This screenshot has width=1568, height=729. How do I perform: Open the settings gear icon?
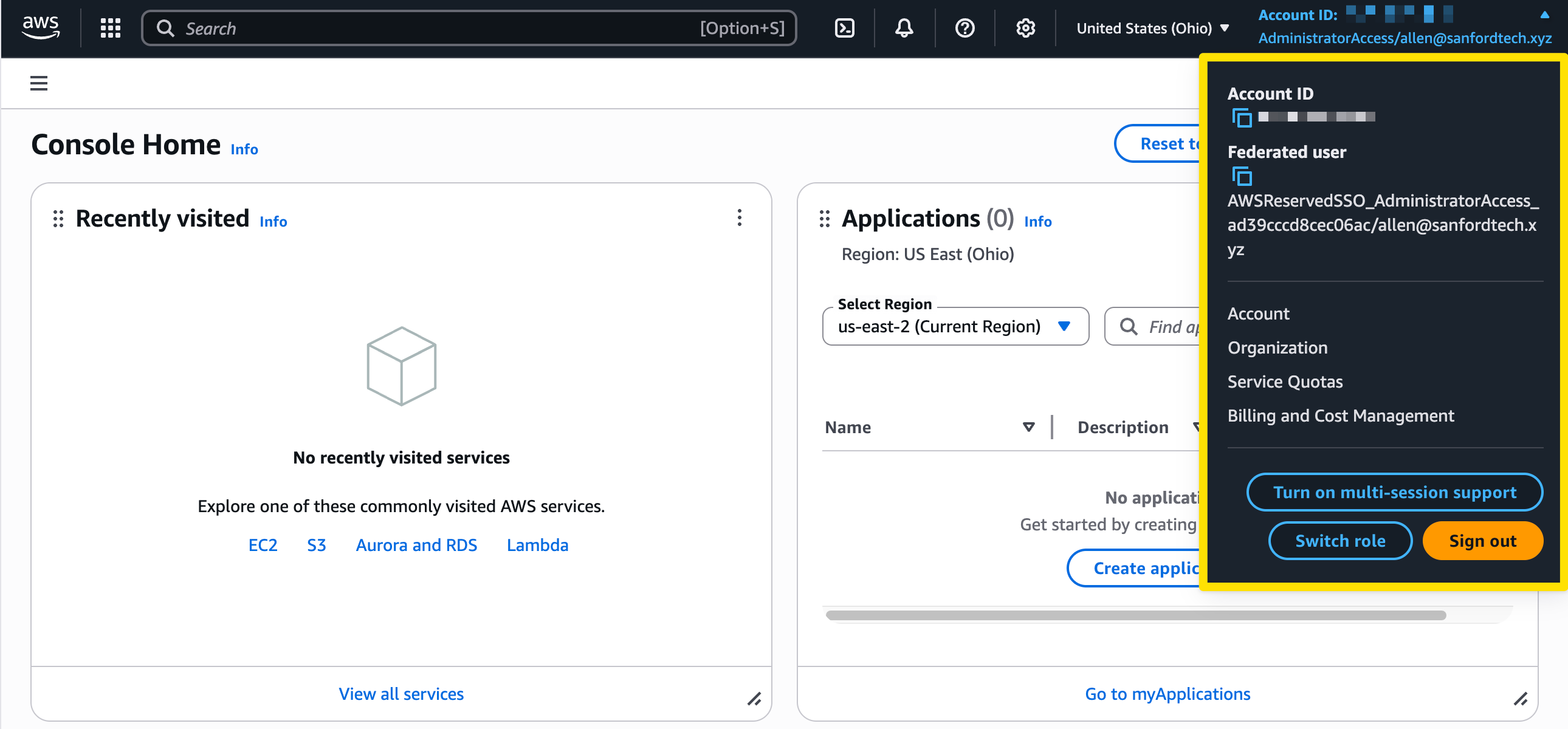[1026, 28]
